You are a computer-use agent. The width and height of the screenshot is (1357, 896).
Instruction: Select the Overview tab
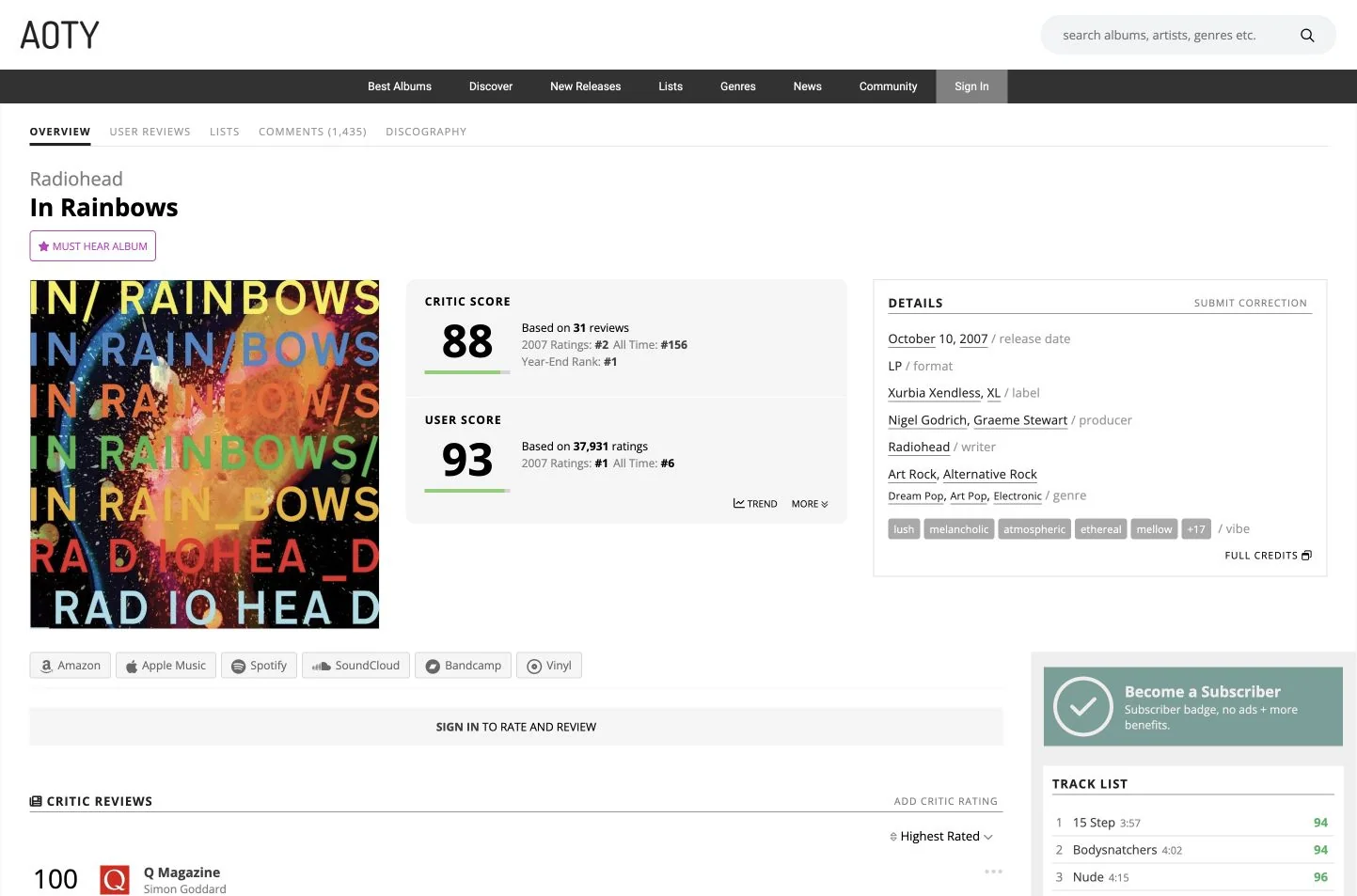[x=60, y=132]
